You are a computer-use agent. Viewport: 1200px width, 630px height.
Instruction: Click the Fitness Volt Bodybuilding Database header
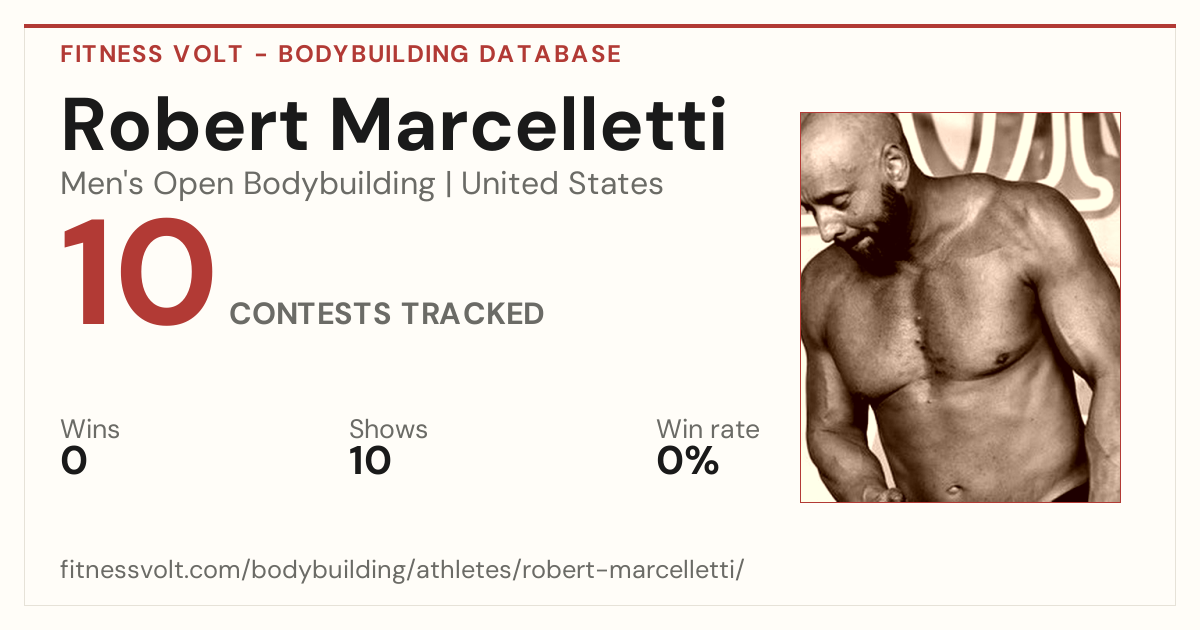click(x=341, y=54)
